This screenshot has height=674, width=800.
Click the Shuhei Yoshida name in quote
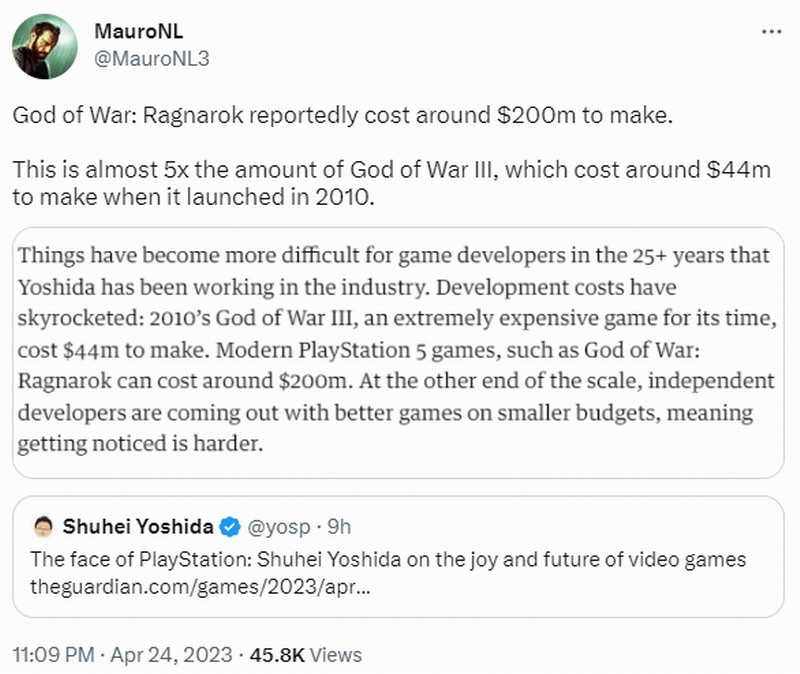pyautogui.click(x=138, y=527)
